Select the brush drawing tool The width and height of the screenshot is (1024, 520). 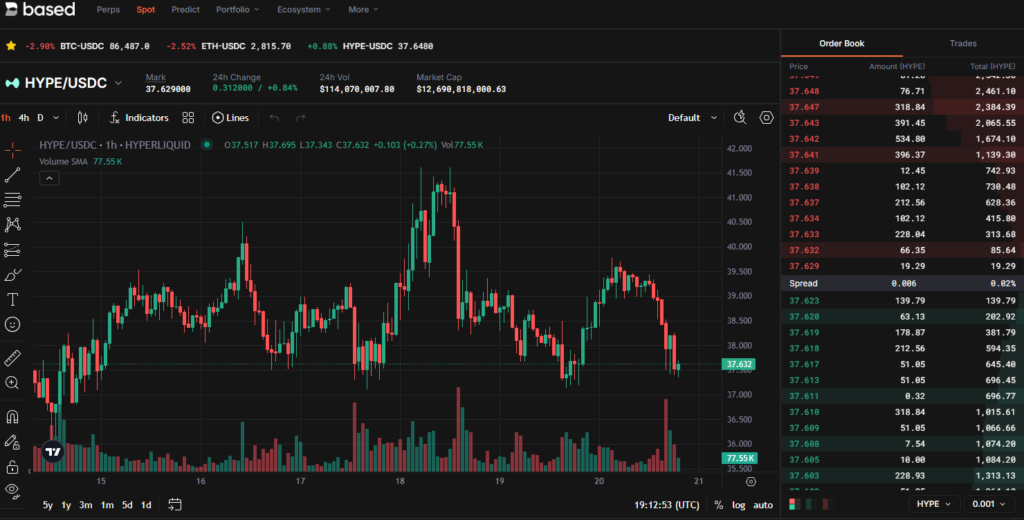click(x=13, y=274)
